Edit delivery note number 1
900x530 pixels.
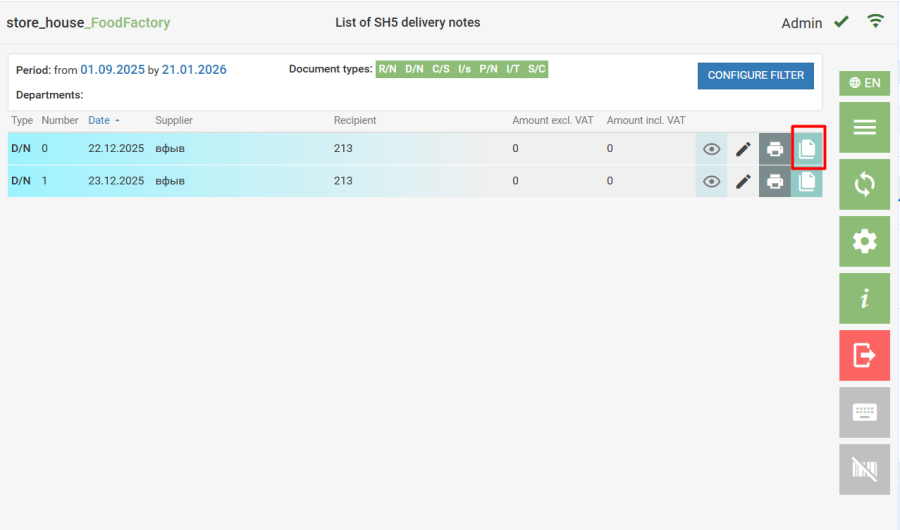click(x=743, y=181)
